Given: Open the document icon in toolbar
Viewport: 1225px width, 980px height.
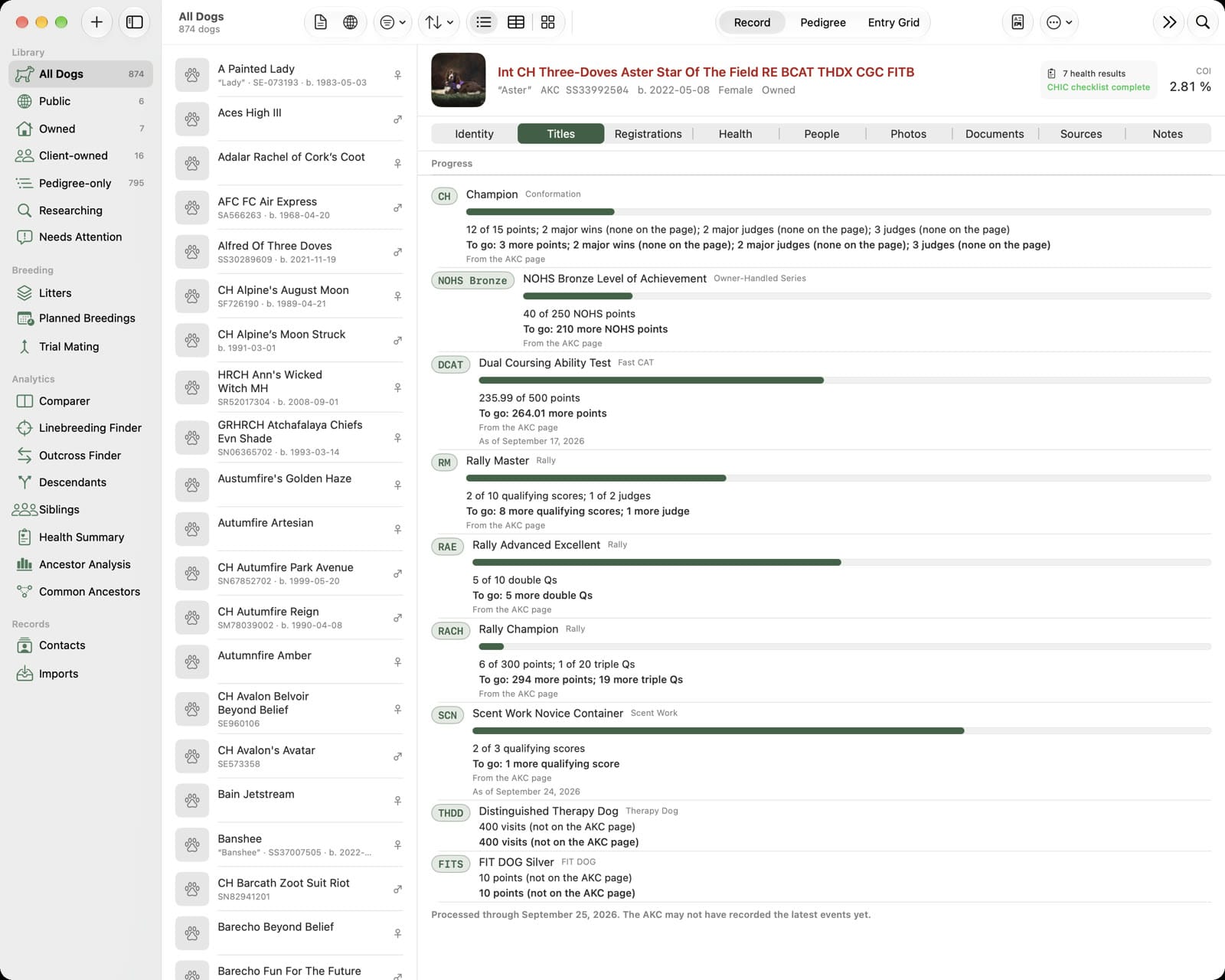Looking at the screenshot, I should tap(321, 22).
